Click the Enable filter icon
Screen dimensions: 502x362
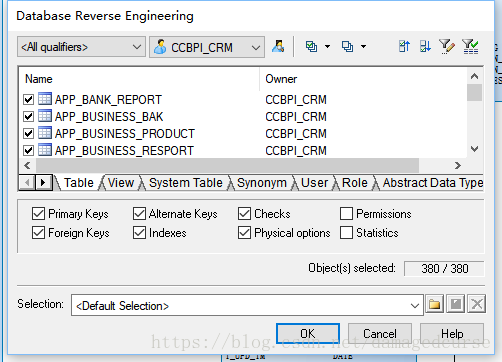(x=470, y=46)
